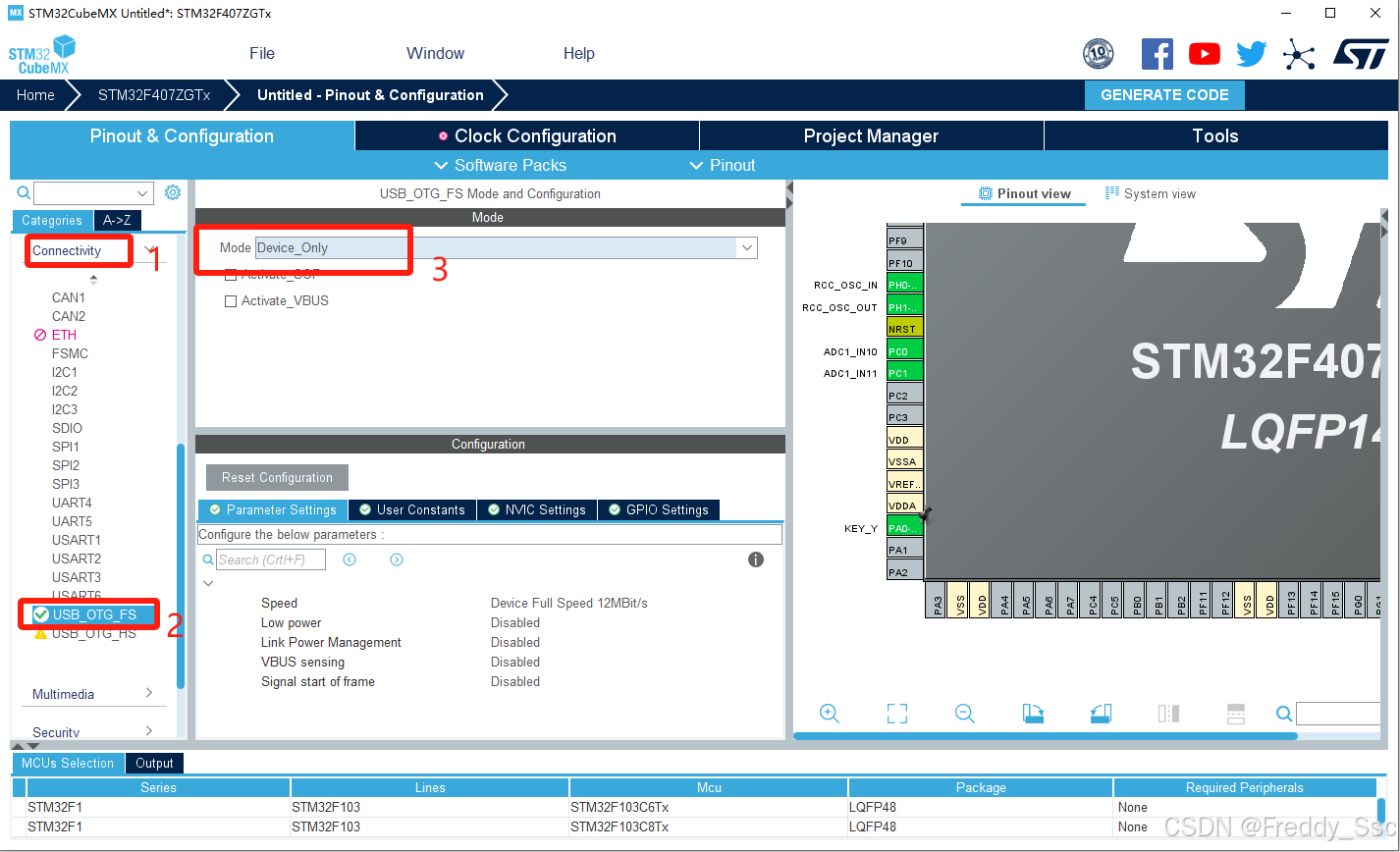Click the ST logo icon
This screenshot has height=852, width=1400.
click(x=1361, y=54)
